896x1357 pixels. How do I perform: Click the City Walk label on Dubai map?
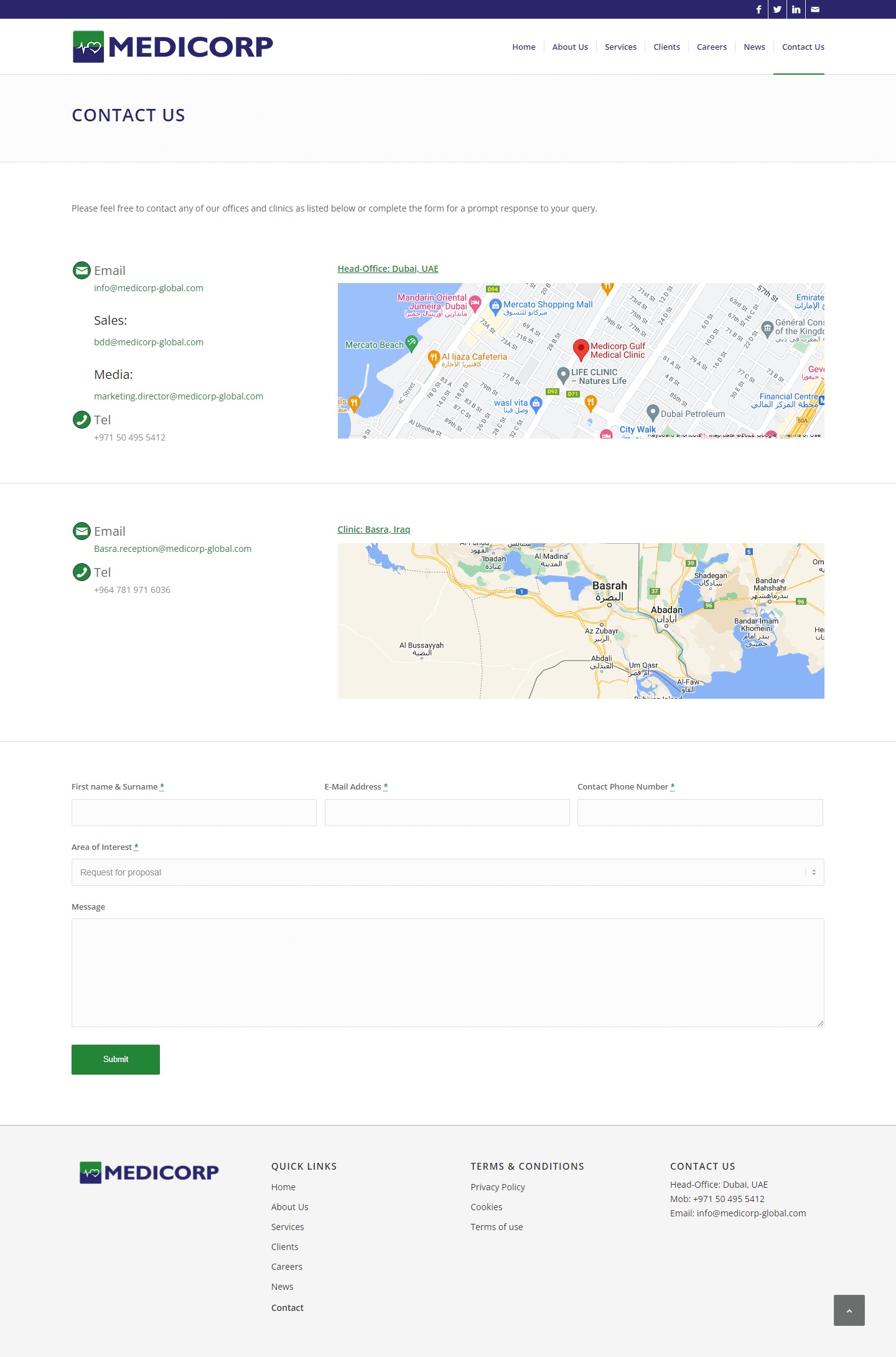(x=638, y=429)
